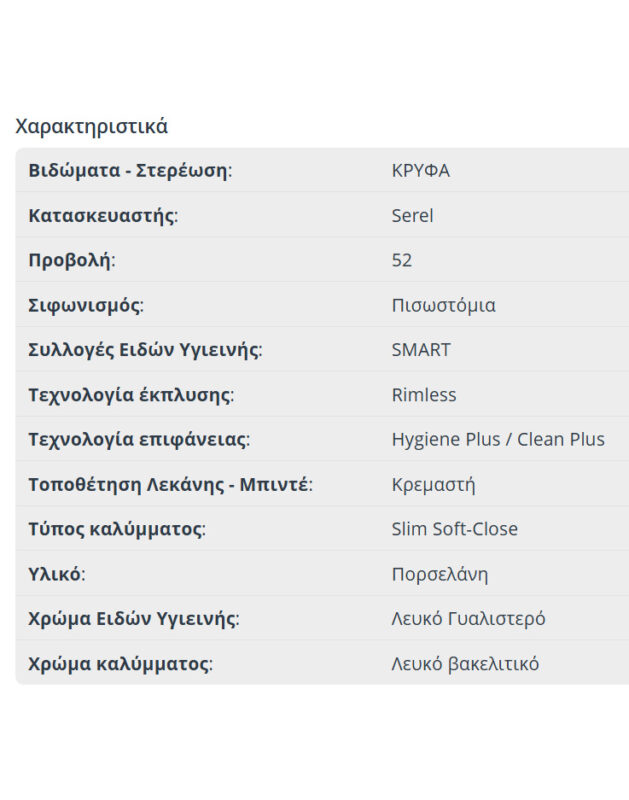The image size is (629, 800).
Task: Click the Slim Soft-Close cover type value
Action: click(455, 529)
